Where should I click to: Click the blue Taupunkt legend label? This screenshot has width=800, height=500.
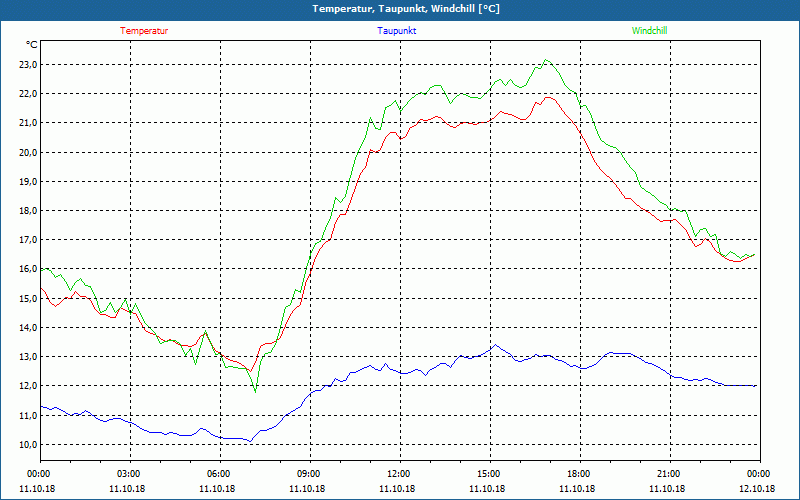point(396,31)
